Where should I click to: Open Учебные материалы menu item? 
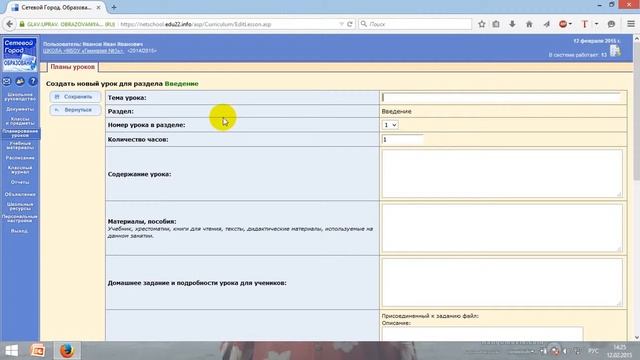coord(20,145)
